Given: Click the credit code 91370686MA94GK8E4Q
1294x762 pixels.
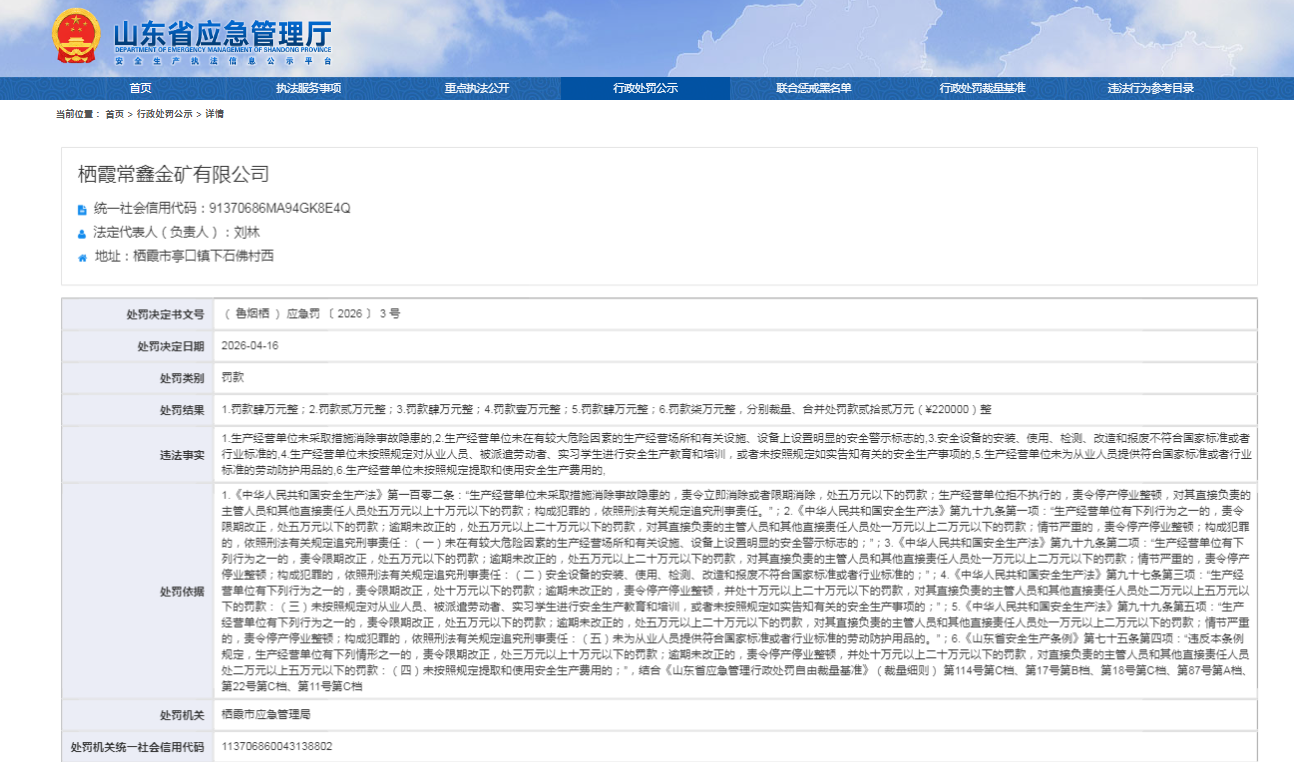Looking at the screenshot, I should point(279,209).
